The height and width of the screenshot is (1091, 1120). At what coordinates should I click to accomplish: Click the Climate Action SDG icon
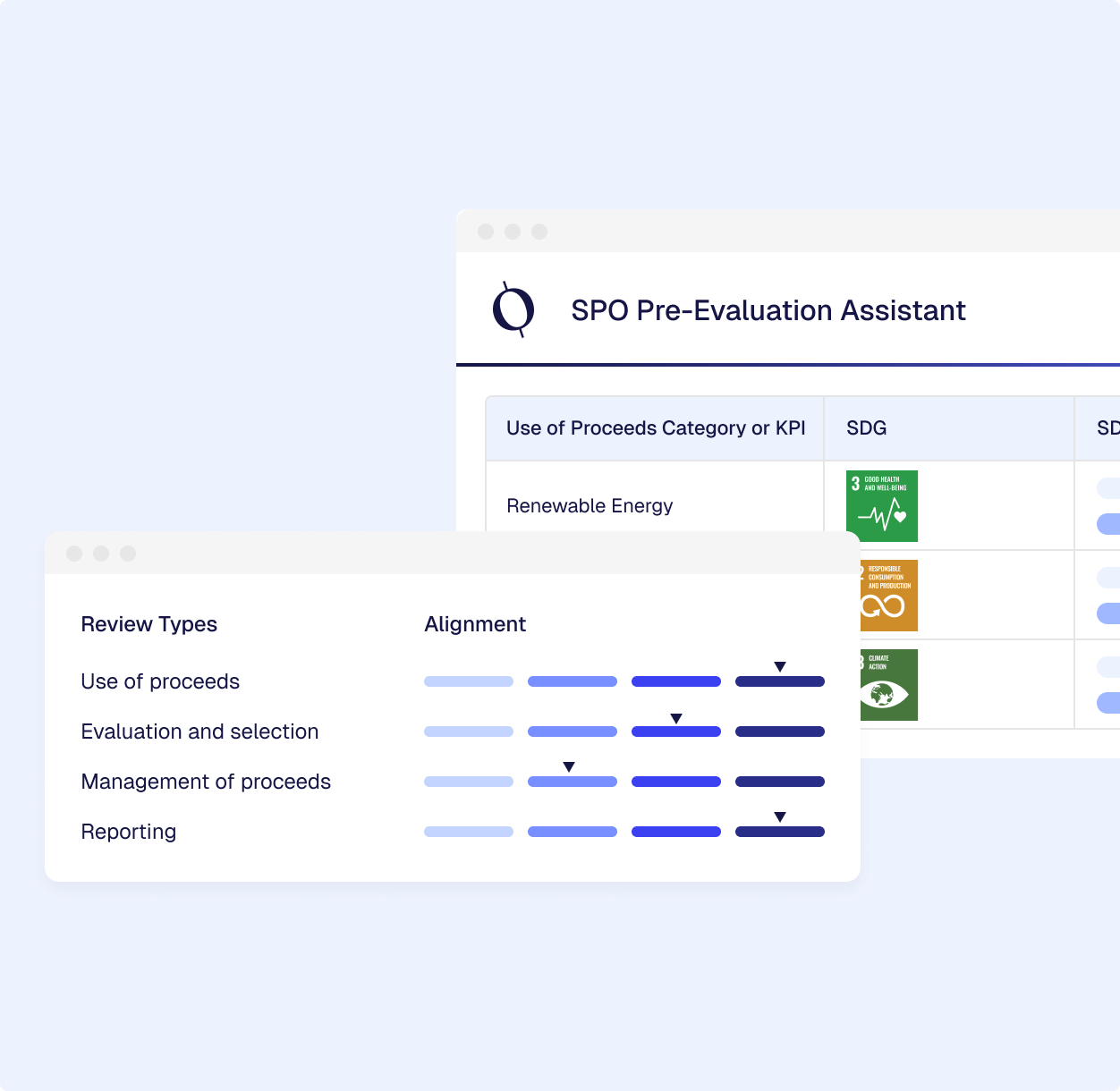pos(888,684)
